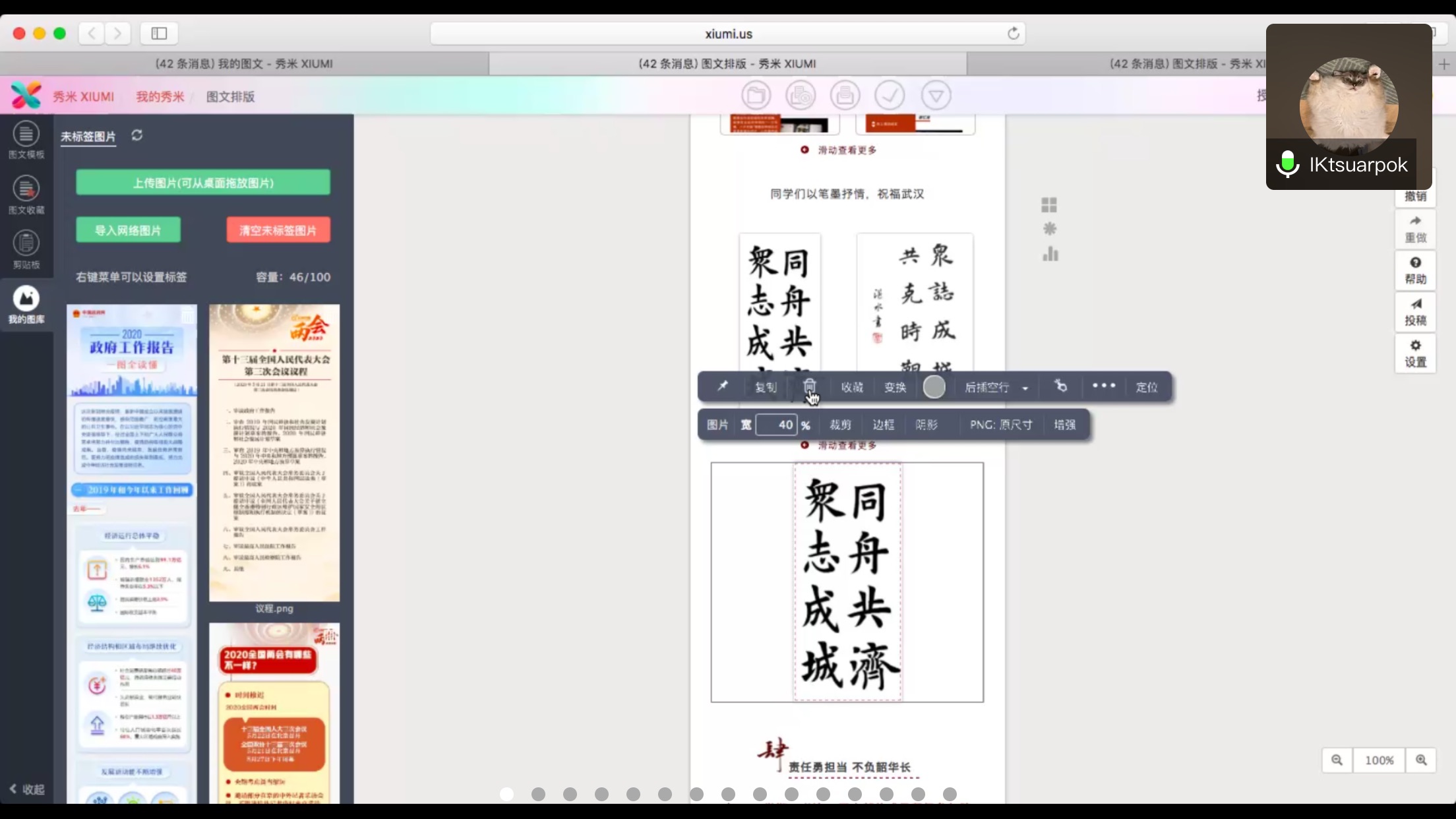
Task: Click the gray circle color swatch
Action: tap(934, 387)
